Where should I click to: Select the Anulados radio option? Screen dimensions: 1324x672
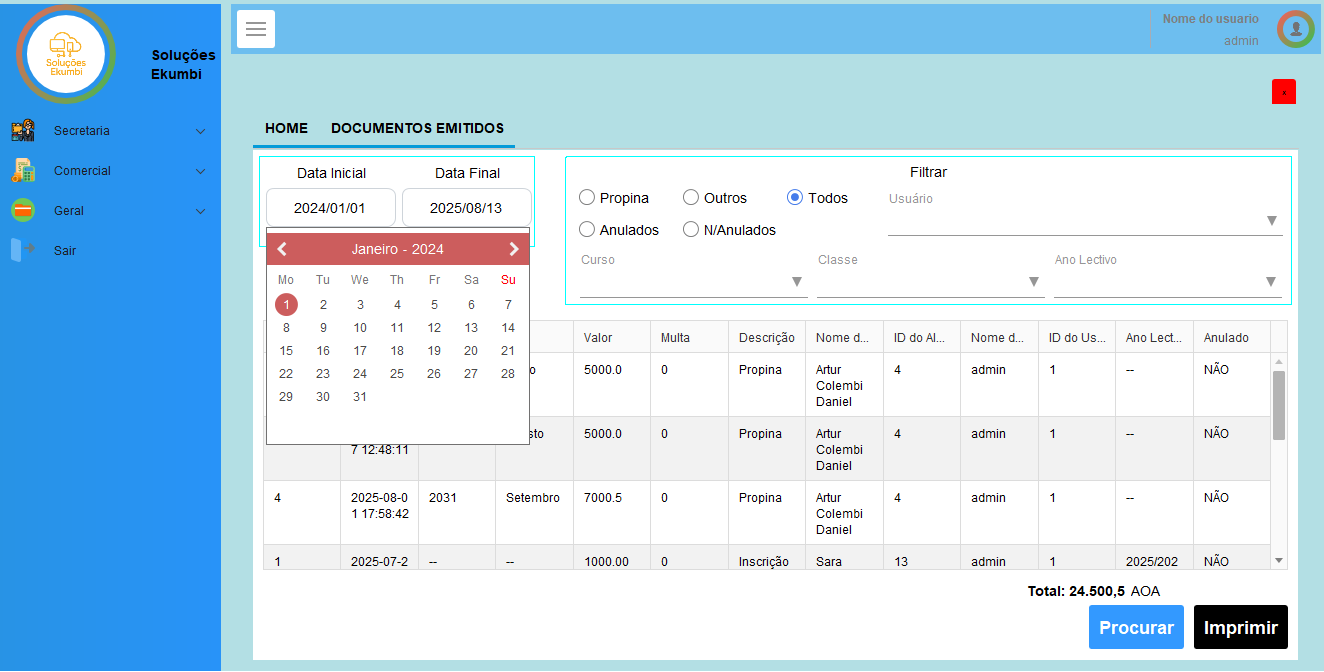coord(587,230)
